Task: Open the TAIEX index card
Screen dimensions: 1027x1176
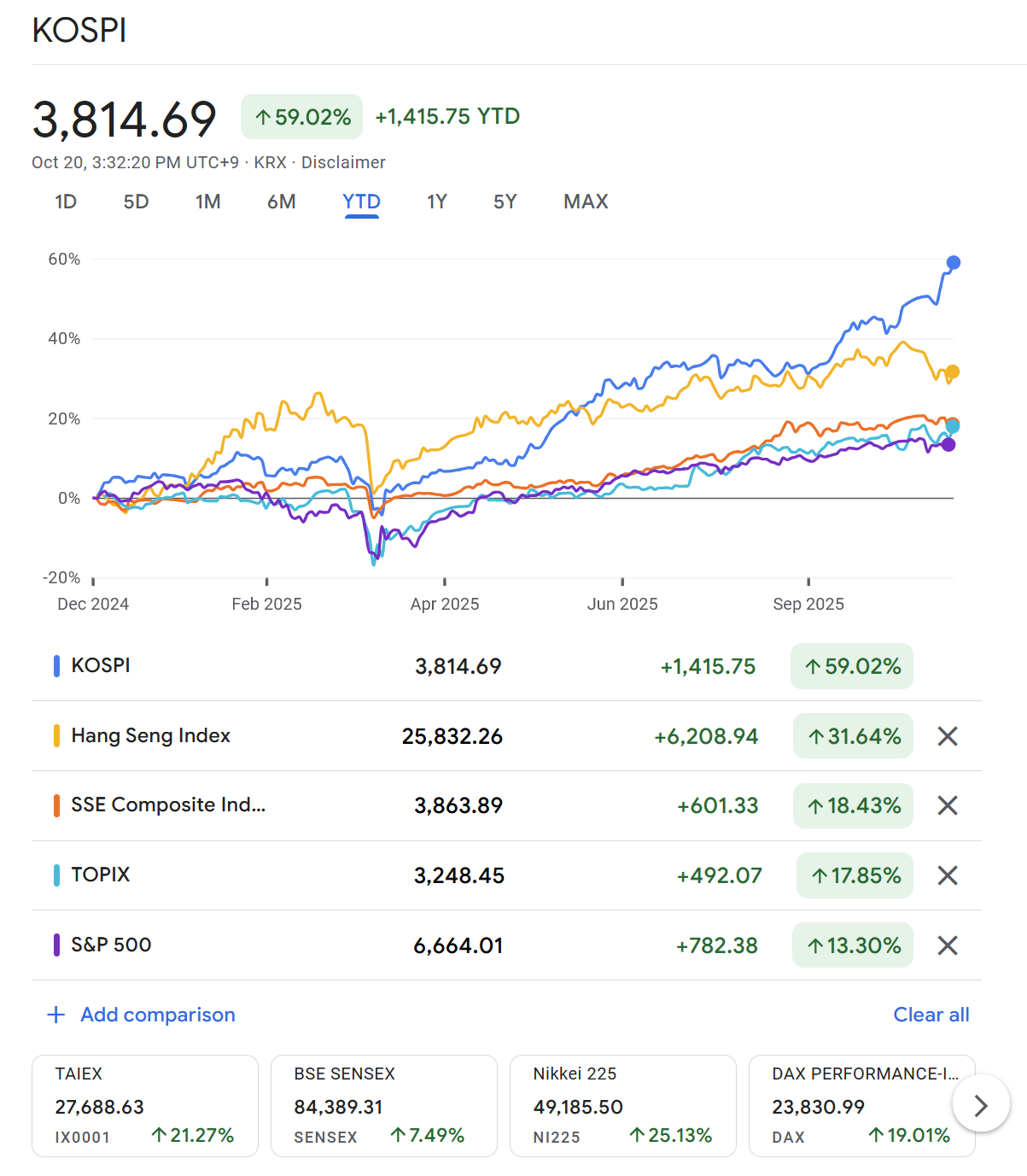Action: pyautogui.click(x=145, y=1105)
